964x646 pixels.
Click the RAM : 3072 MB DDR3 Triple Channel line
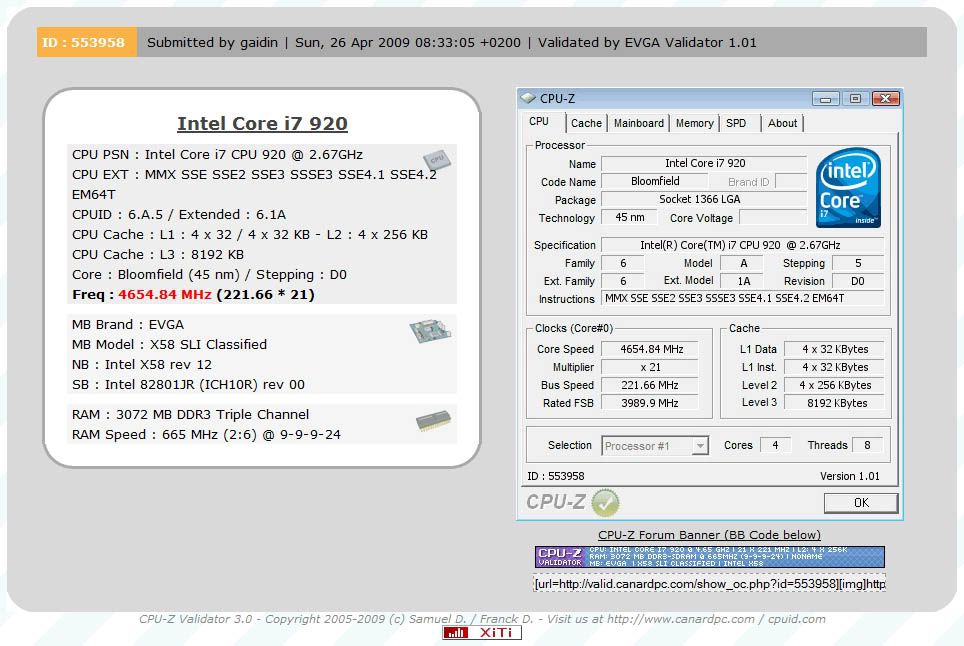[x=191, y=414]
